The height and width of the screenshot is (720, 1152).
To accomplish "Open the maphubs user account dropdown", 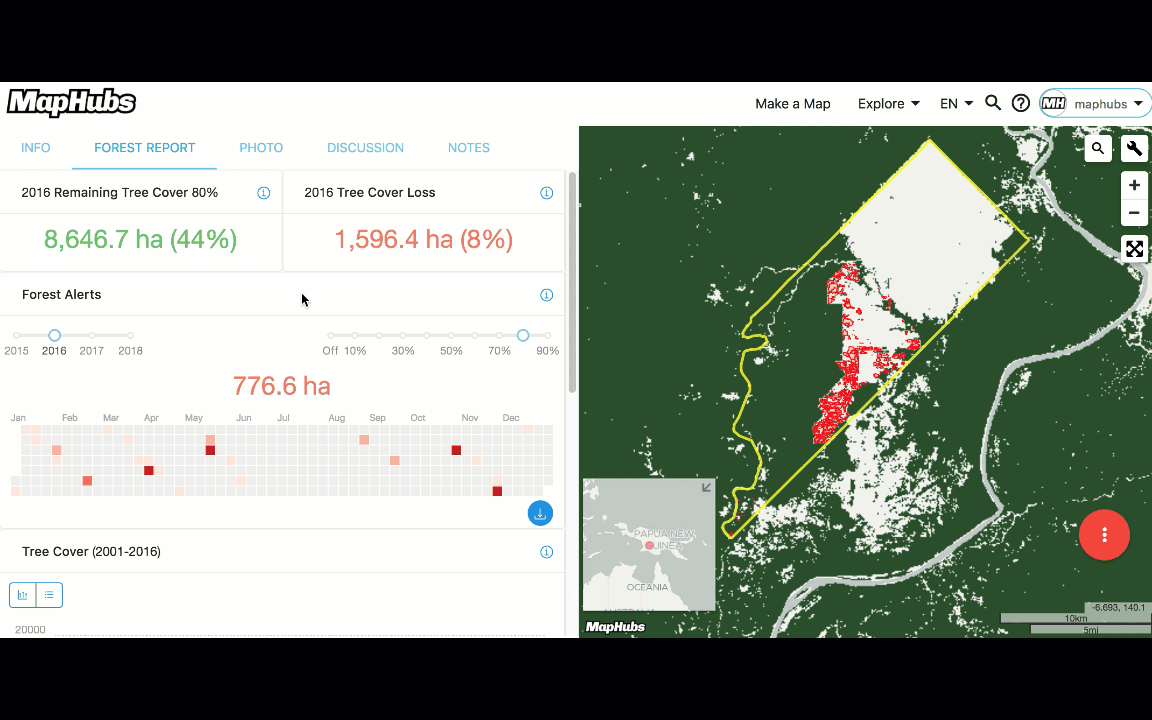I will (x=1095, y=104).
